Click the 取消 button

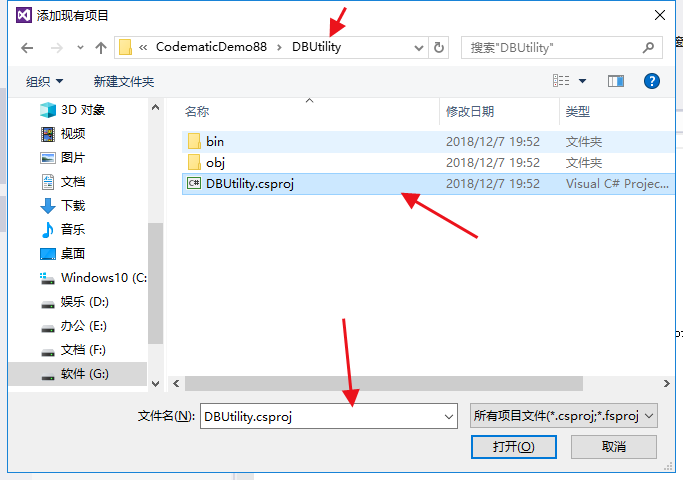tap(613, 446)
